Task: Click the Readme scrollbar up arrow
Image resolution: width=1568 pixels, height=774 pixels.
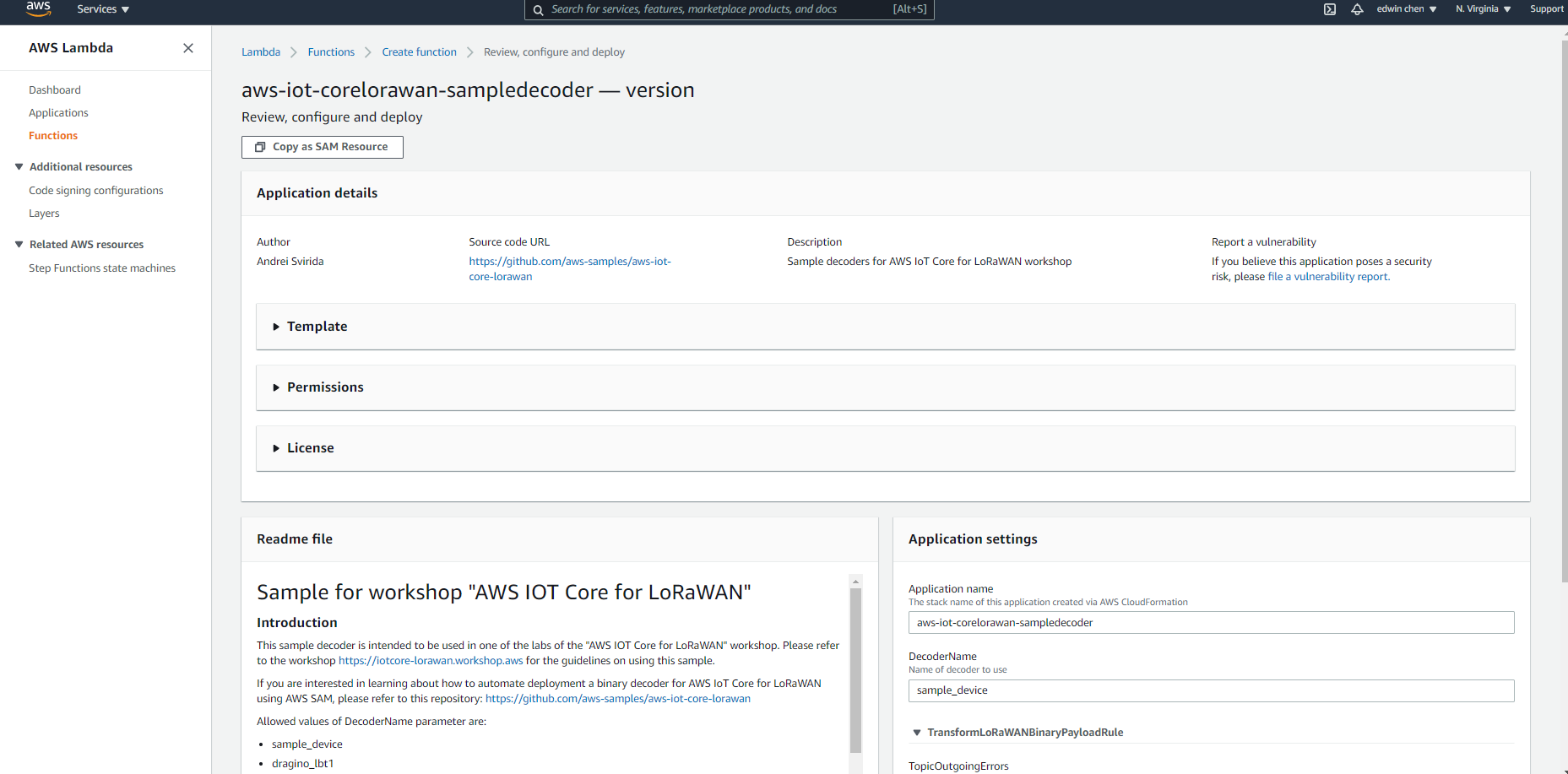Action: (855, 582)
